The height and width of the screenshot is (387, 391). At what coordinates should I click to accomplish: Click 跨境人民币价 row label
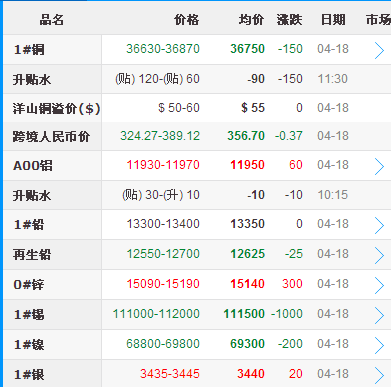(51, 137)
